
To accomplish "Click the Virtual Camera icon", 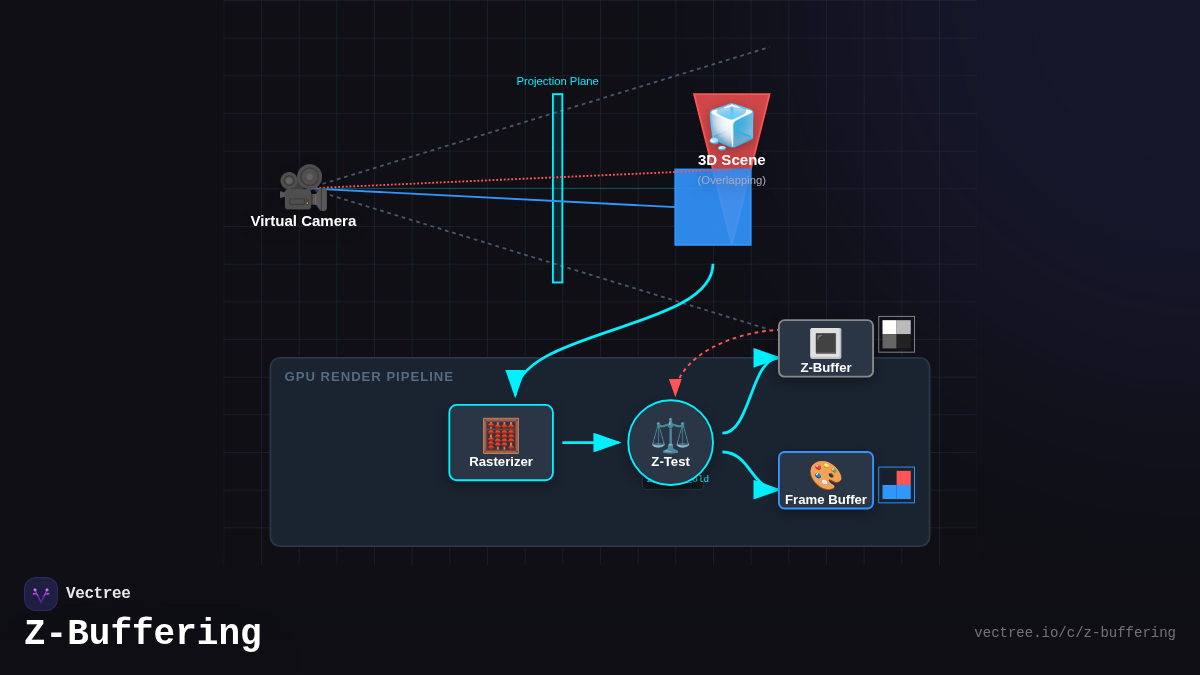I will 303,187.
